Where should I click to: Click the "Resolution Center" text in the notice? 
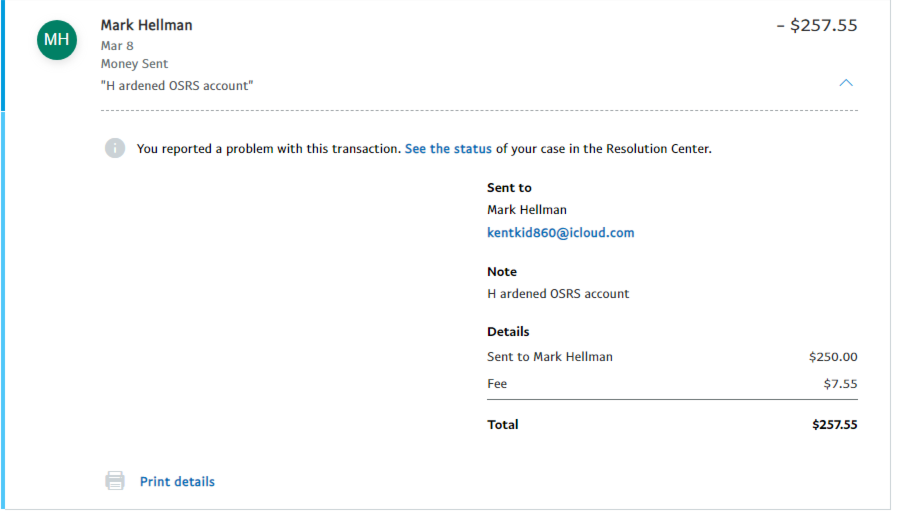(657, 149)
